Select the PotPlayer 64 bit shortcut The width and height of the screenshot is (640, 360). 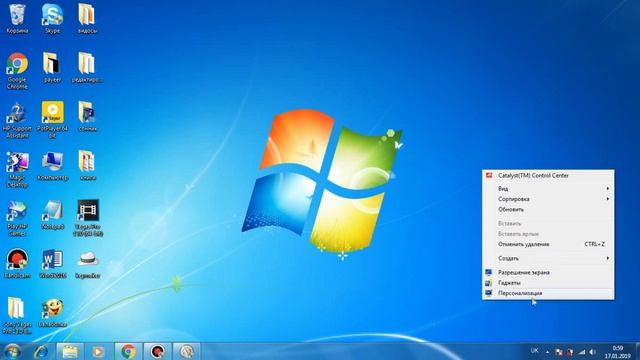pos(52,120)
